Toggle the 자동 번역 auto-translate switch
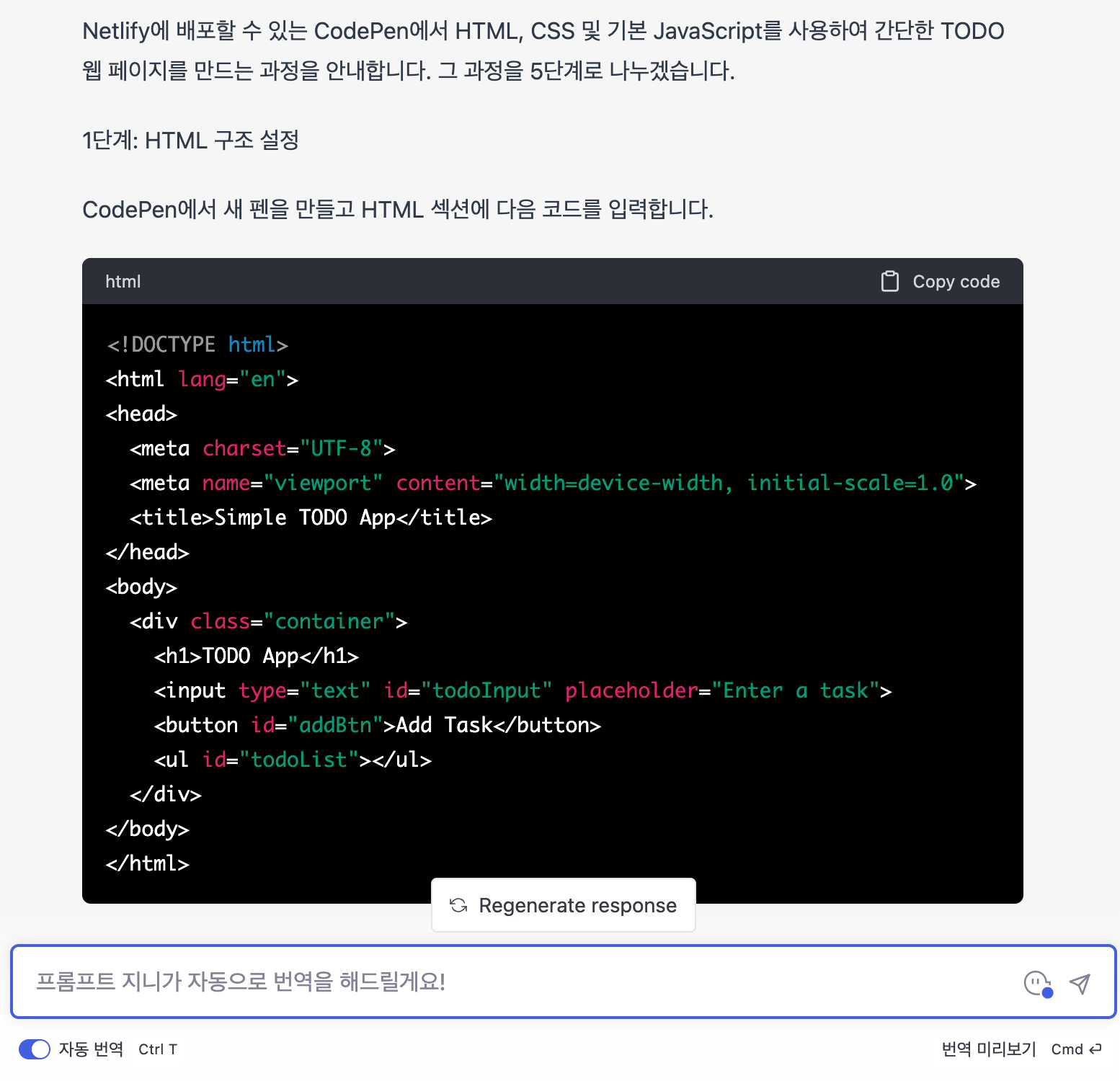 (x=34, y=1049)
